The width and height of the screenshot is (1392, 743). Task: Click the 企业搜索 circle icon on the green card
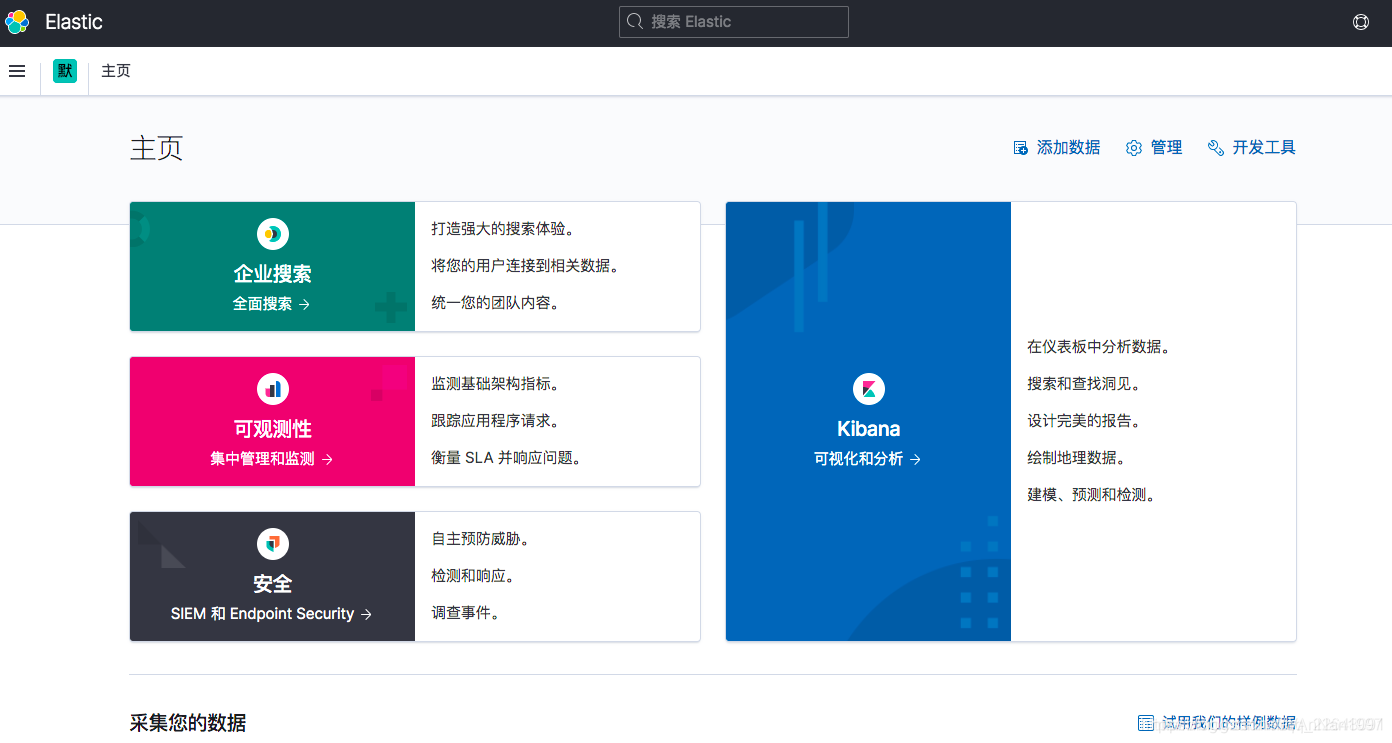click(x=272, y=234)
